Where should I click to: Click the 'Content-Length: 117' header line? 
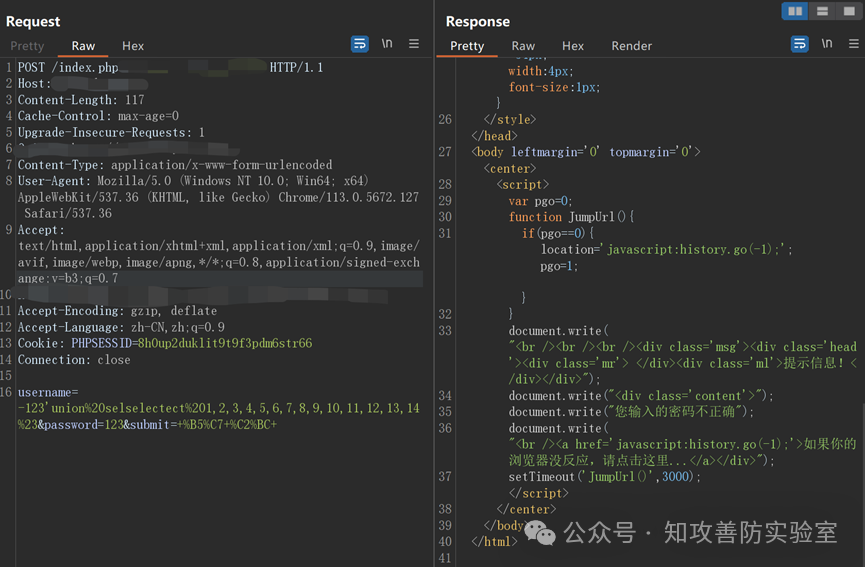[x=81, y=100]
